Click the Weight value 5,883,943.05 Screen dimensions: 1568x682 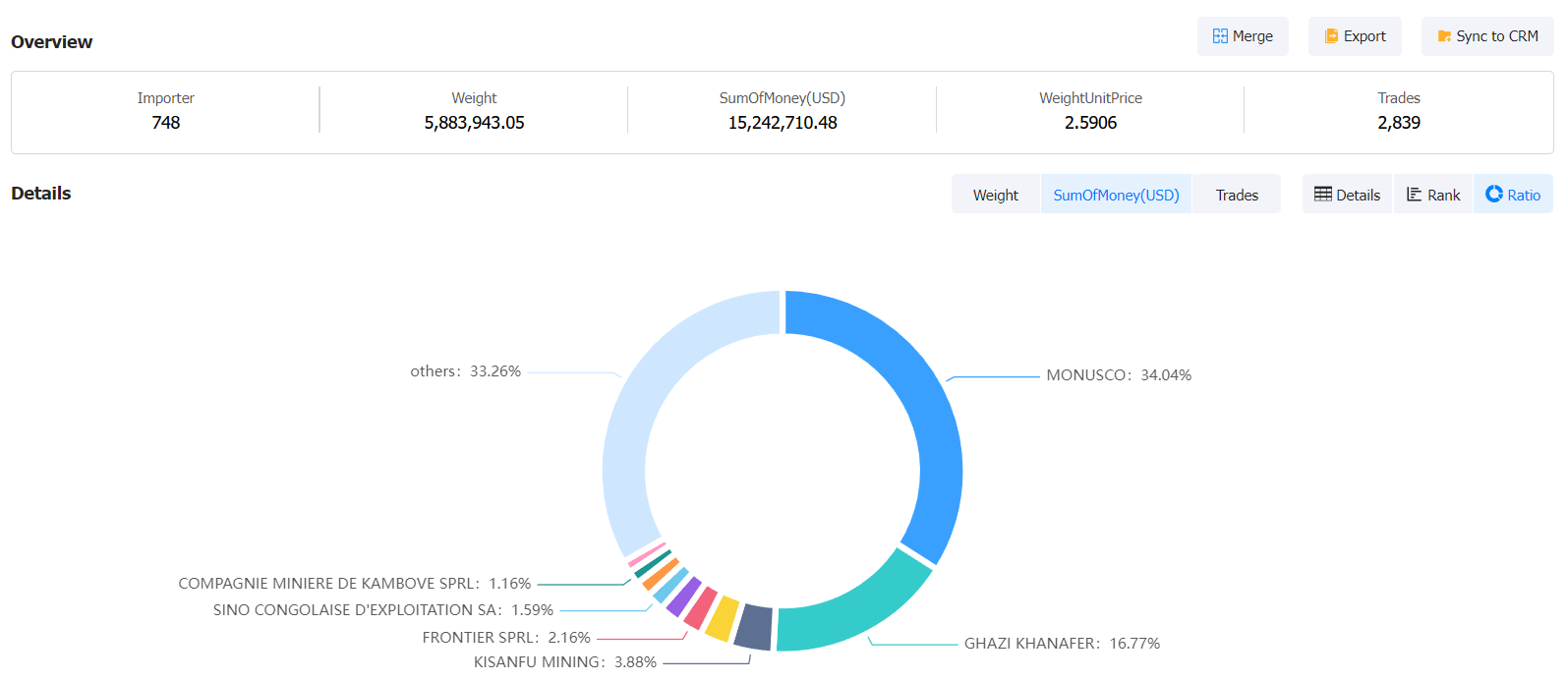(x=474, y=123)
